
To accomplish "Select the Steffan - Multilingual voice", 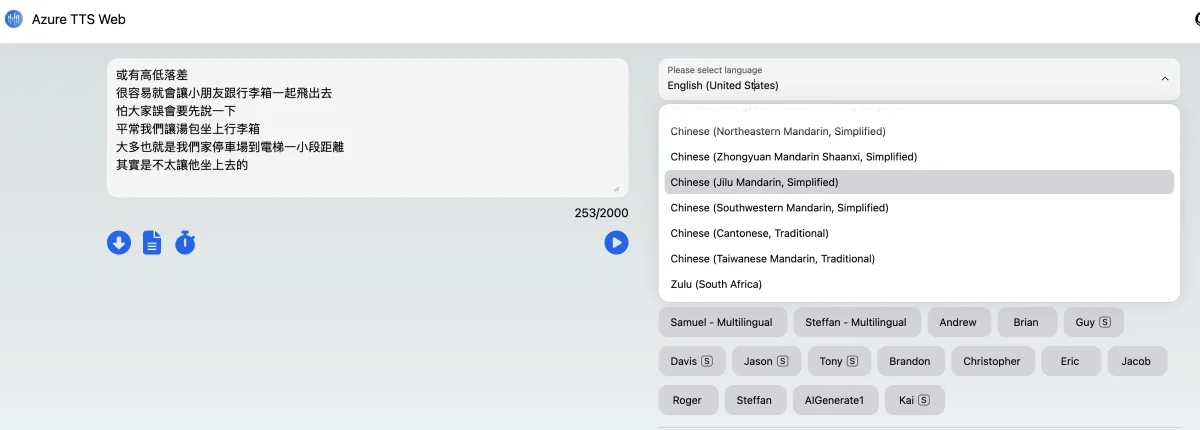I will [x=856, y=322].
